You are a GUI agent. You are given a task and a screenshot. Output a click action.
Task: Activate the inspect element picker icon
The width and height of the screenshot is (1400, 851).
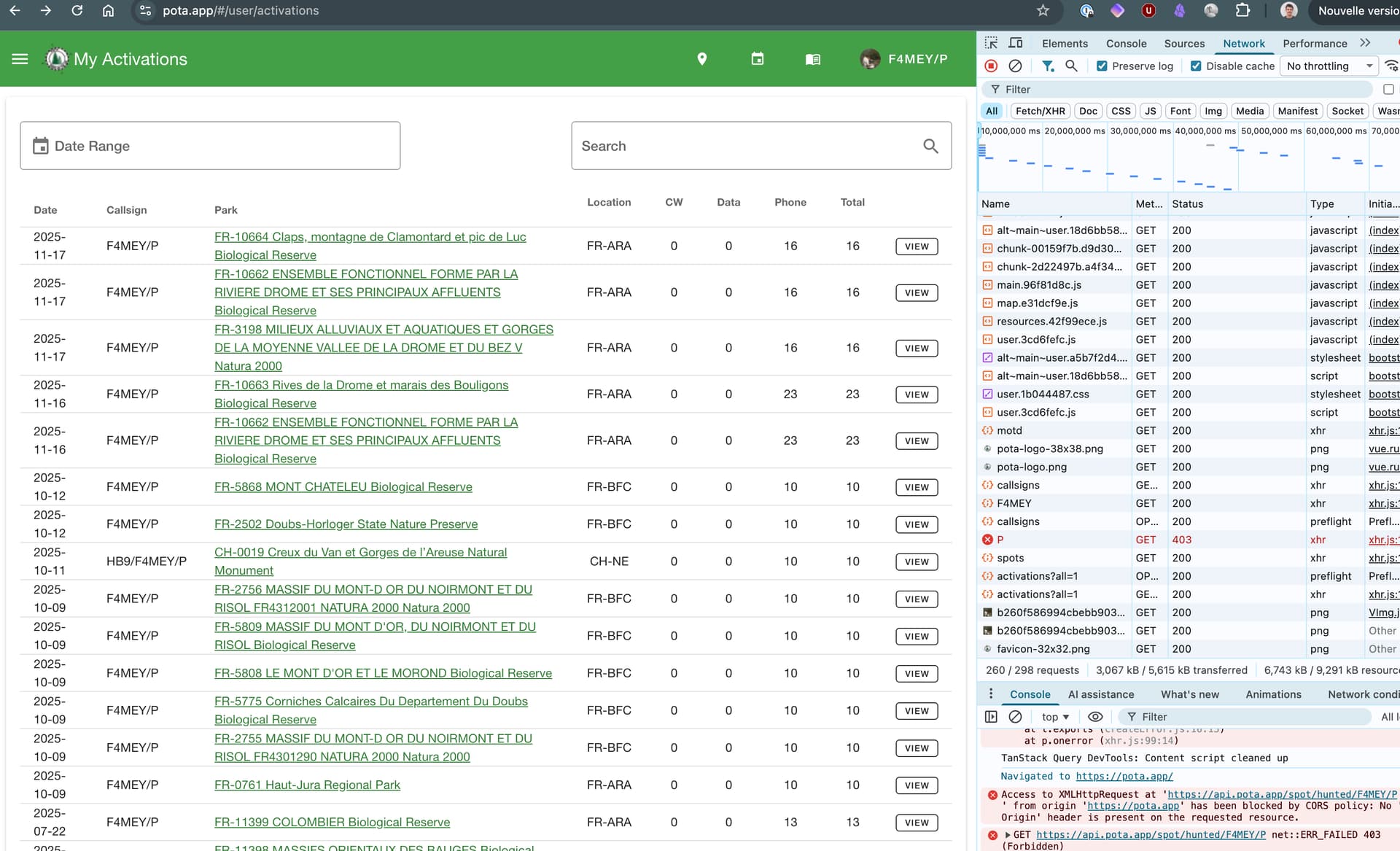991,43
